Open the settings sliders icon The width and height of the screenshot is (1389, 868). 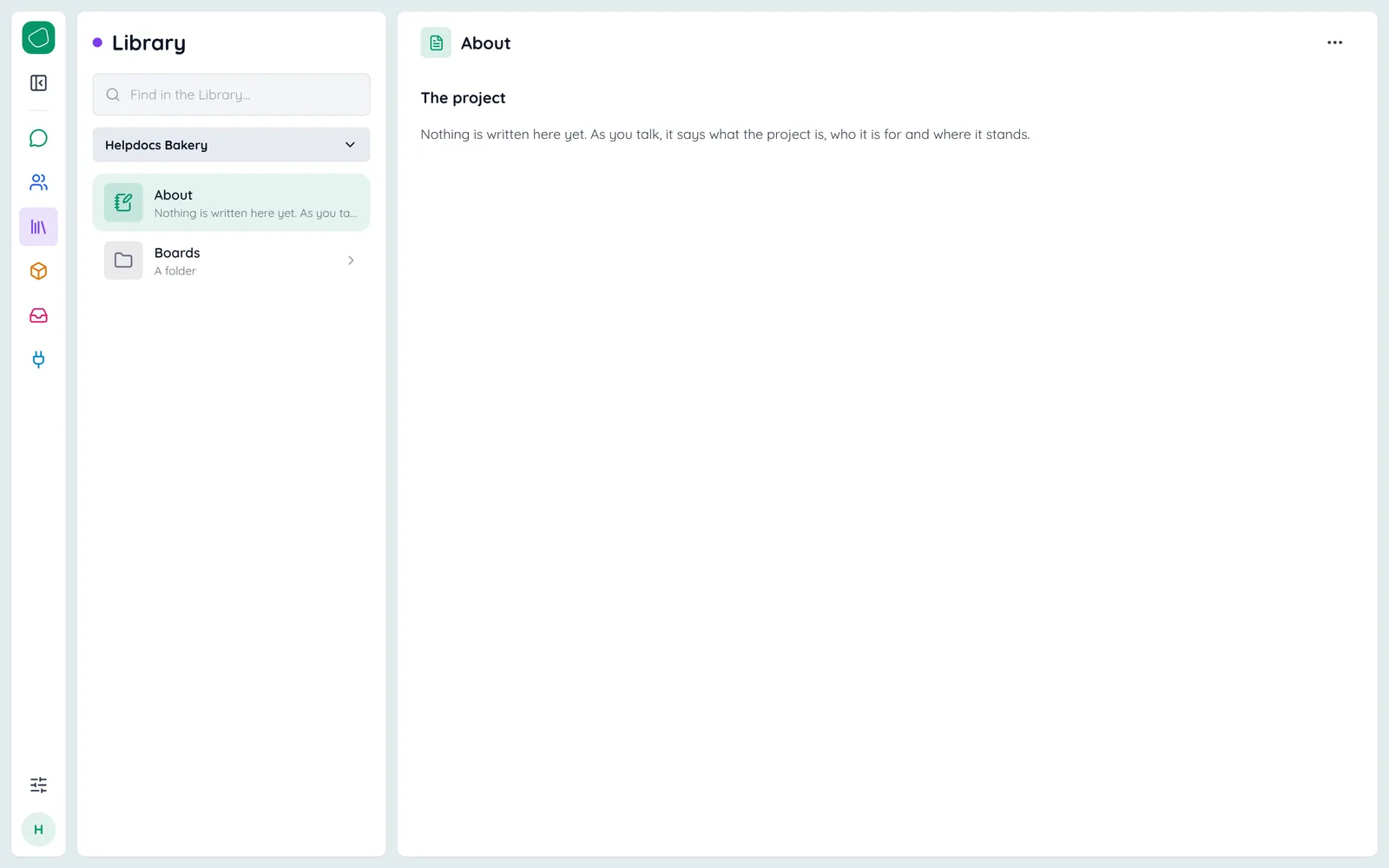[x=38, y=785]
